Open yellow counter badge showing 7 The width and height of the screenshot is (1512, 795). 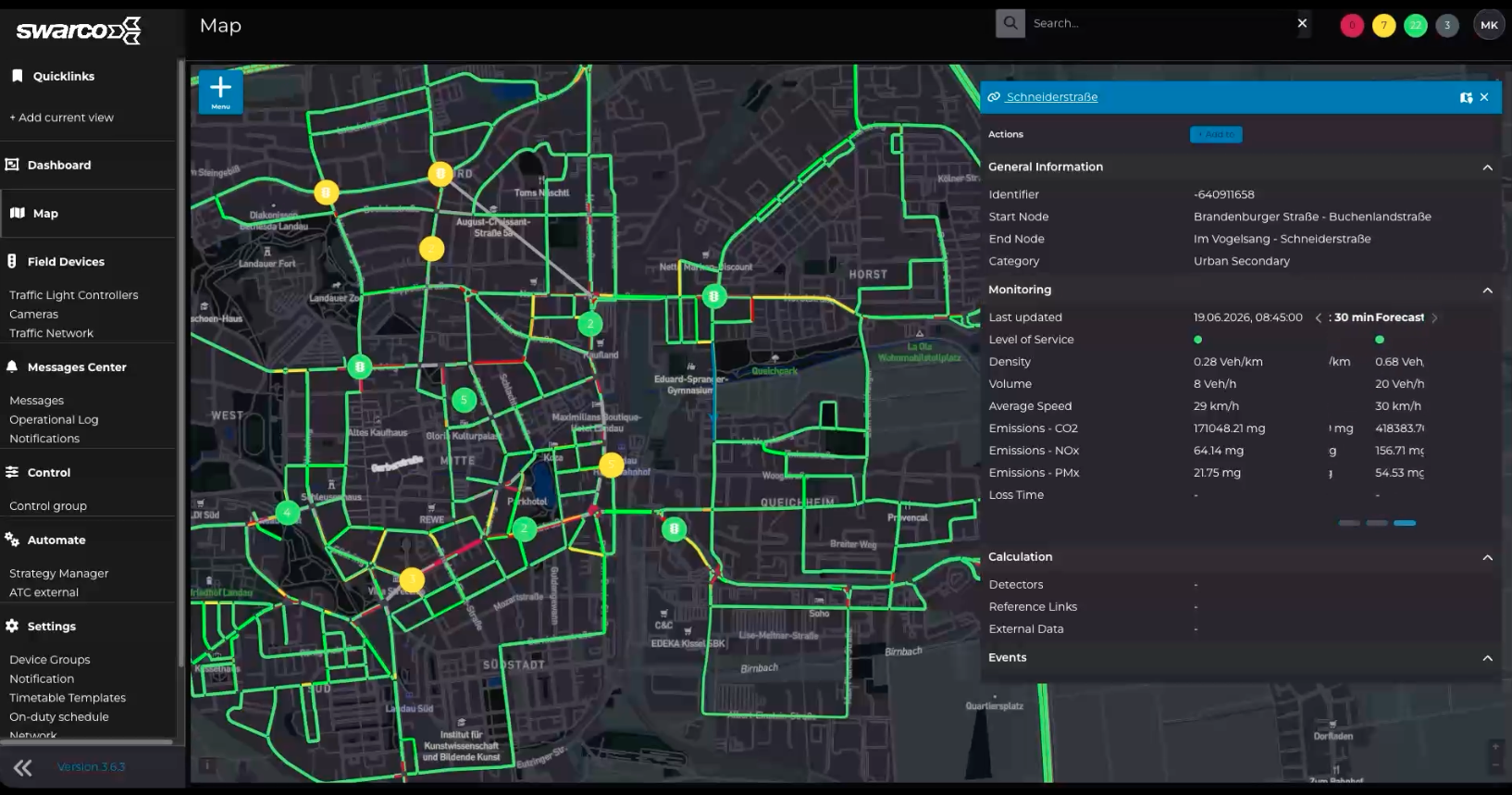click(x=1383, y=25)
